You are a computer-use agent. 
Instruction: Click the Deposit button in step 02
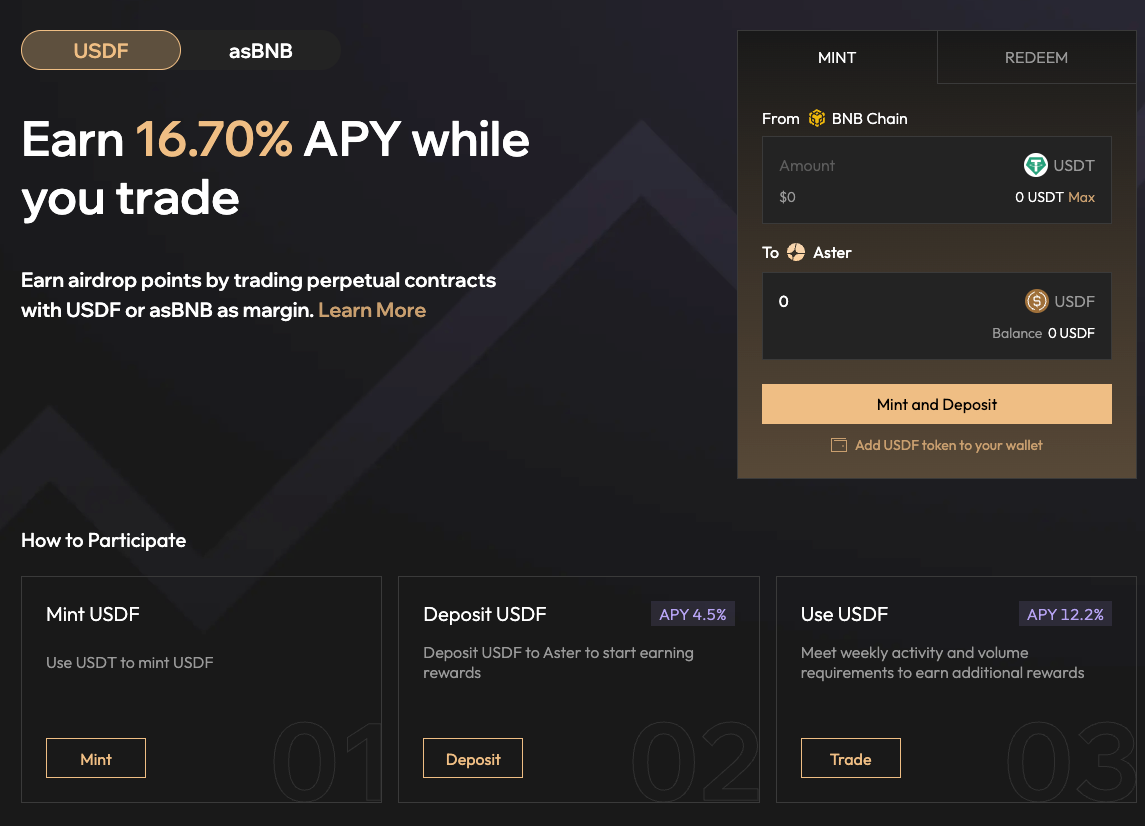473,759
